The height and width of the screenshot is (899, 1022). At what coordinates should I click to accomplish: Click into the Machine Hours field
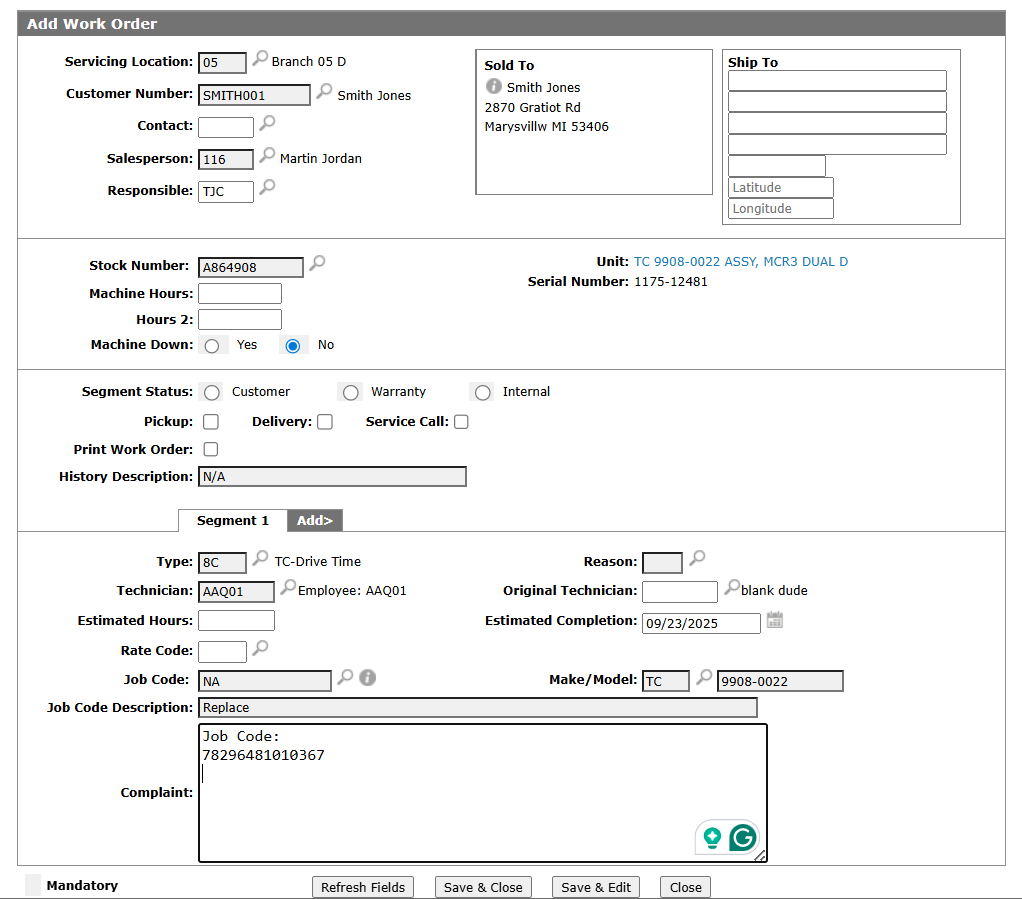point(240,294)
